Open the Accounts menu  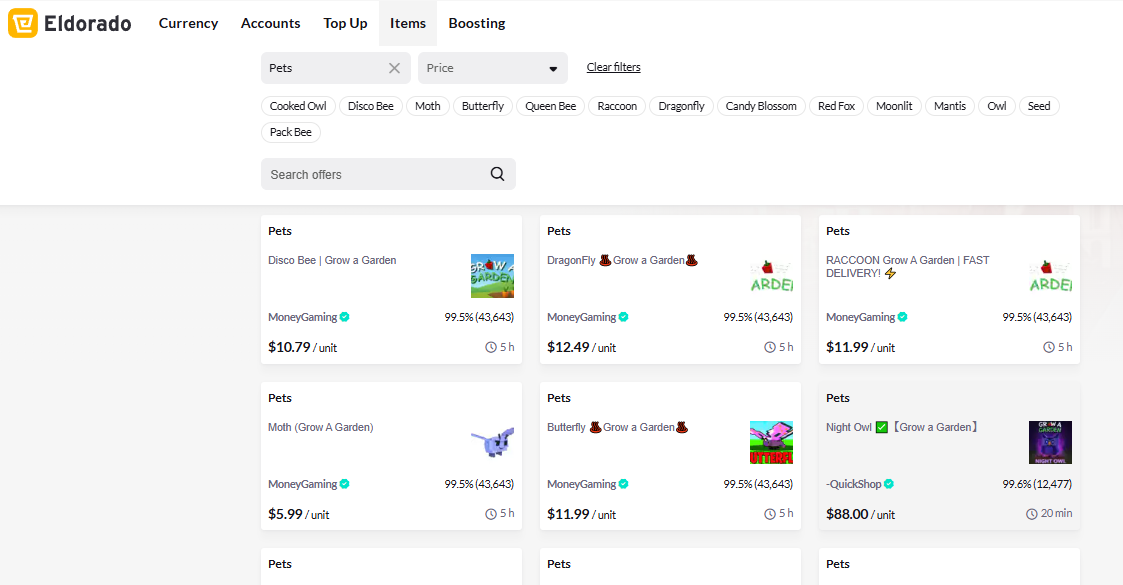(271, 23)
